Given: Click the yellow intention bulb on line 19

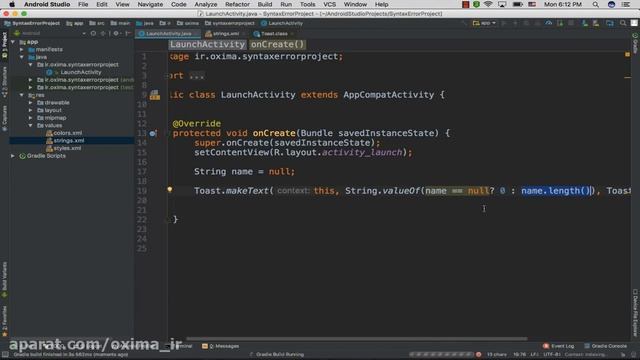Looking at the screenshot, I should click(x=170, y=189).
